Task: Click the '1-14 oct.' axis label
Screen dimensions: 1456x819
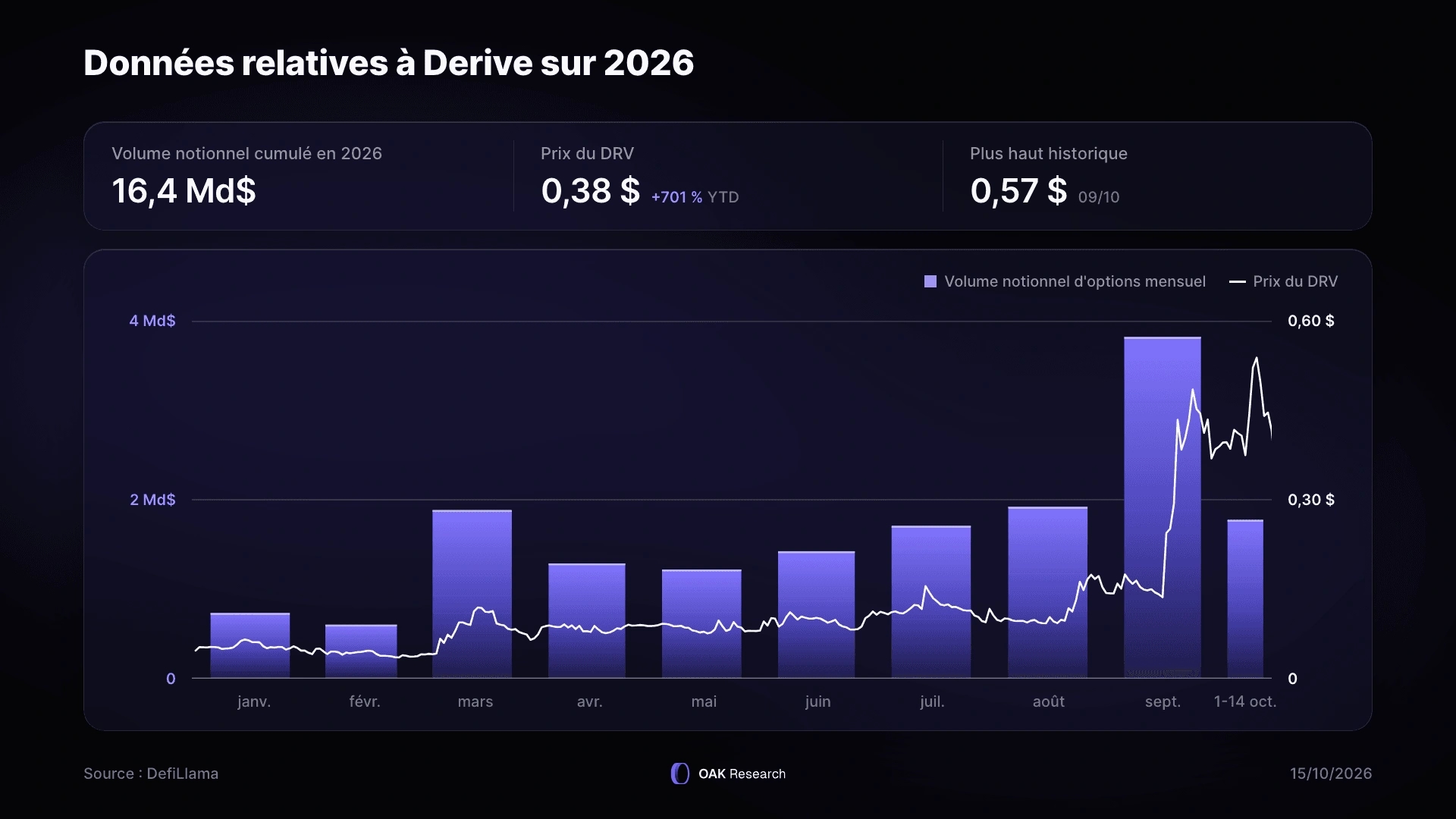Action: [1245, 701]
